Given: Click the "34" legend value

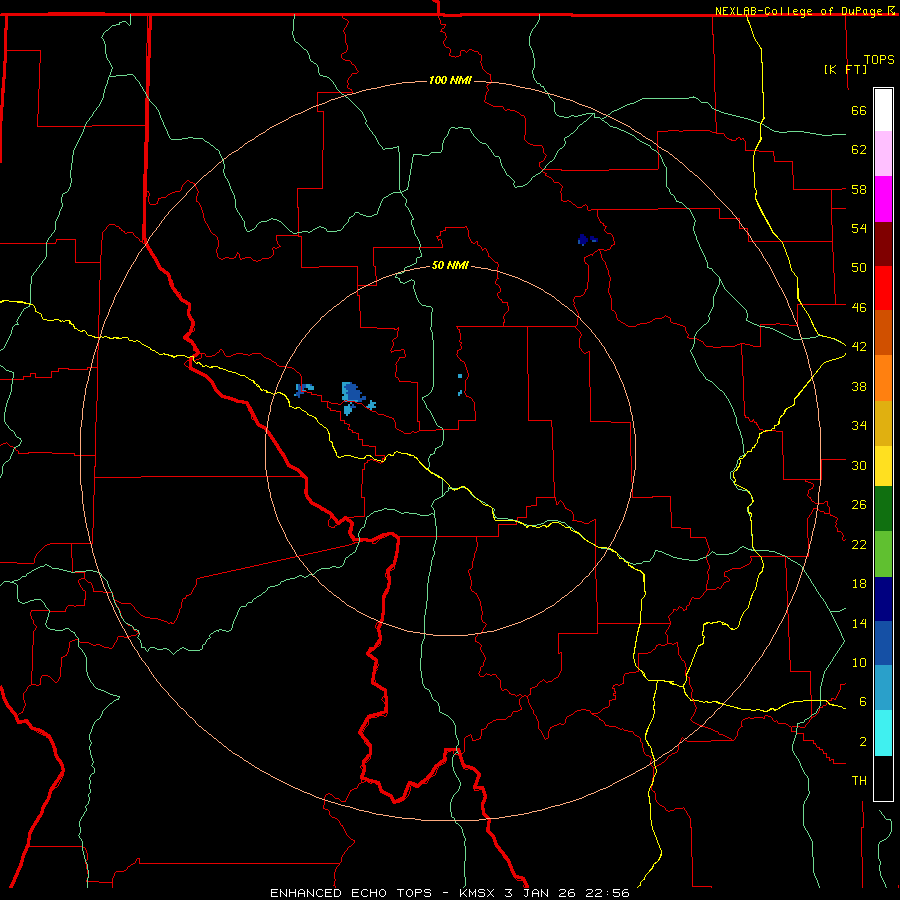Looking at the screenshot, I should click(x=859, y=425).
